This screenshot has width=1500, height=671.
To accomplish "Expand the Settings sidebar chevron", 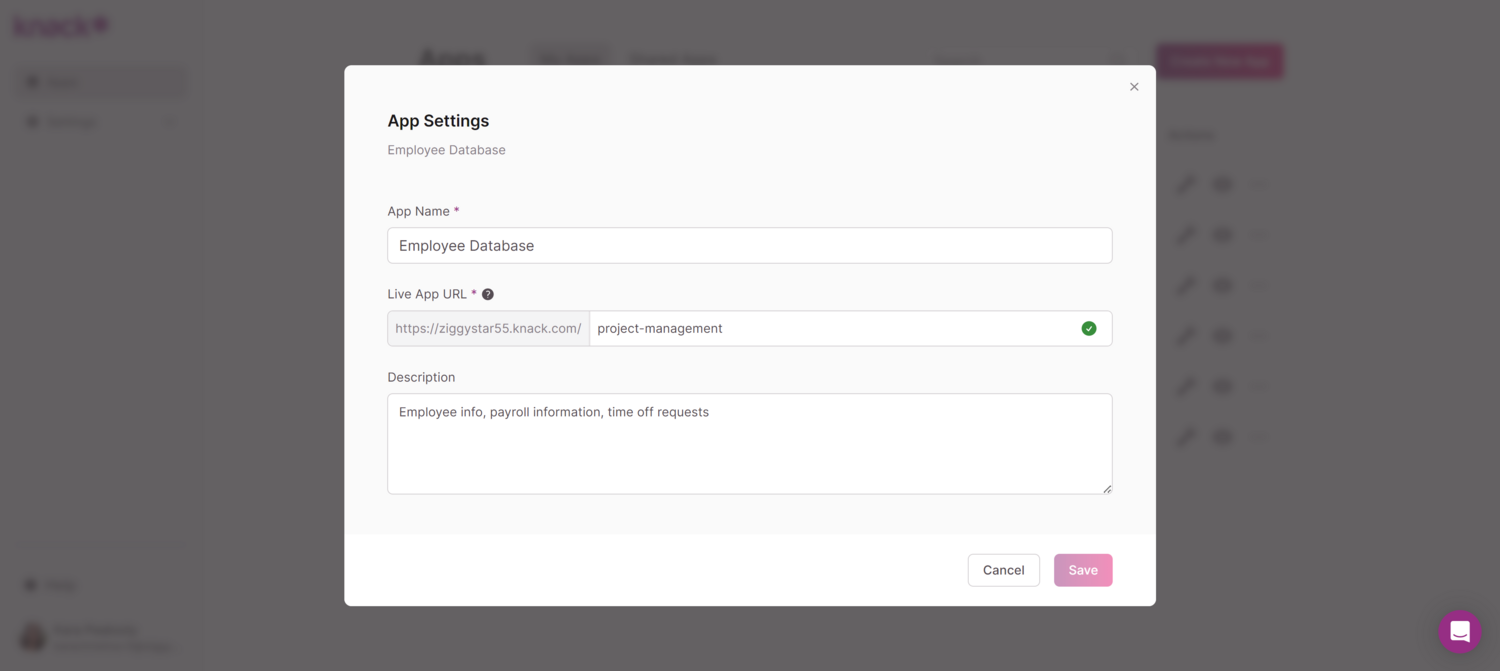I will (x=170, y=122).
